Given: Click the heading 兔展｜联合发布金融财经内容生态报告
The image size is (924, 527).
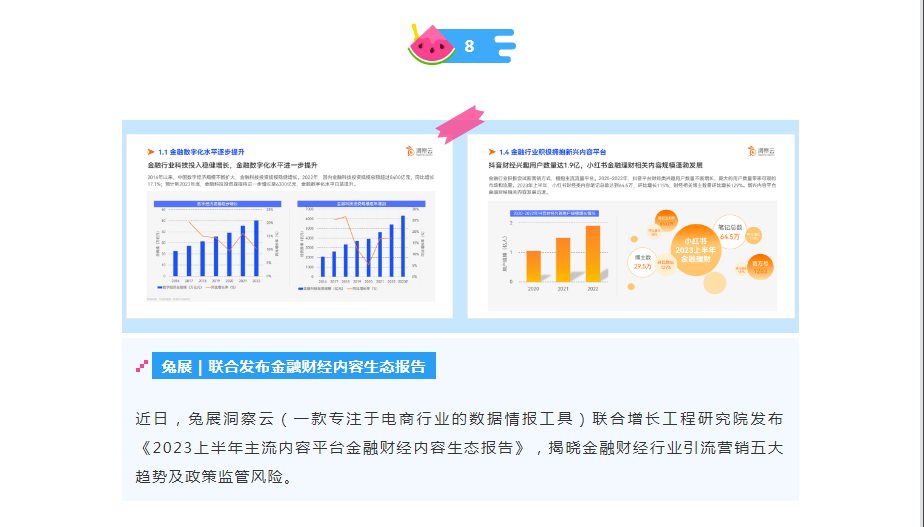Looking at the screenshot, I should (293, 366).
